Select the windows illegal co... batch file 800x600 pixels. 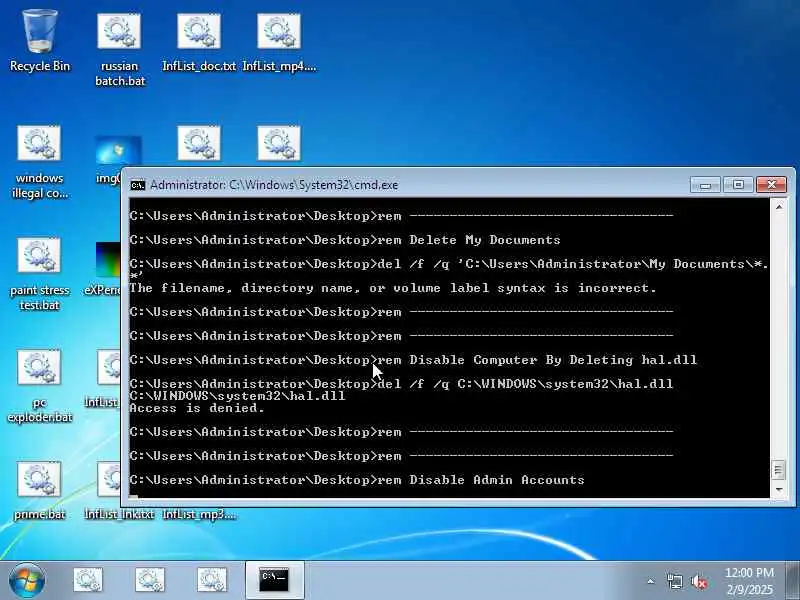(x=39, y=162)
